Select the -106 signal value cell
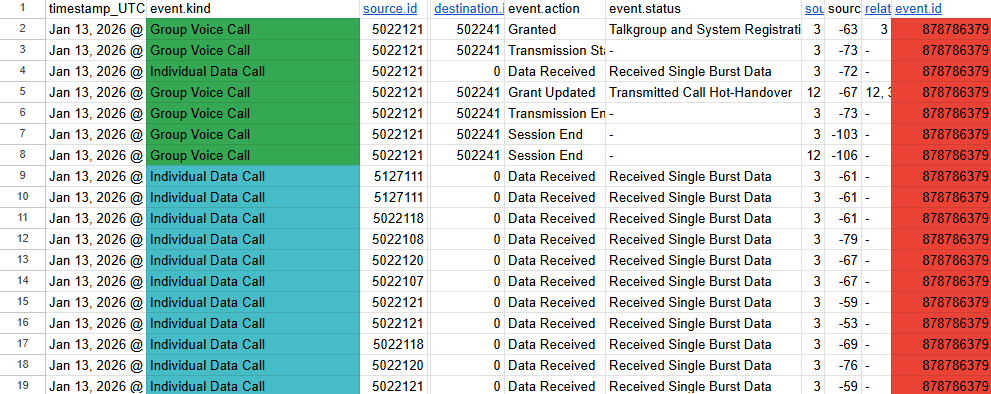This screenshot has width=991, height=394. pos(843,156)
